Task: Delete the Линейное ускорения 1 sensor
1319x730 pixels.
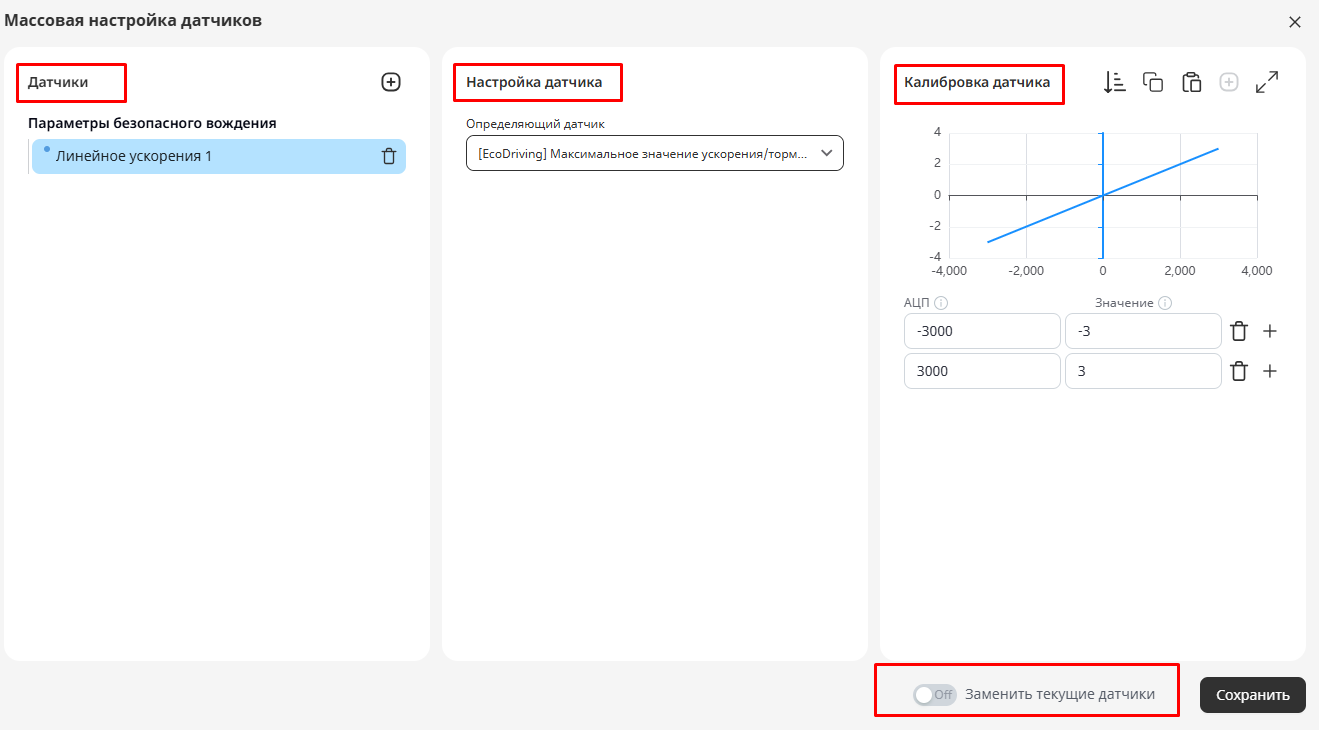Action: point(389,156)
